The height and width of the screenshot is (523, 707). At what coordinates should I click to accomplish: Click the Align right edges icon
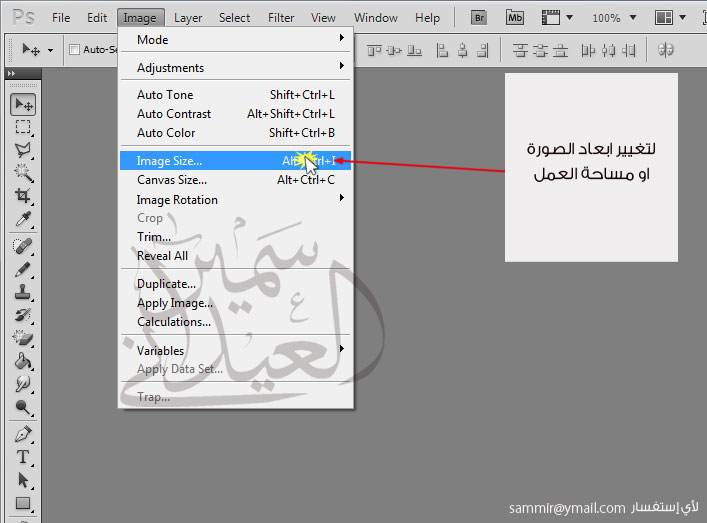[x=483, y=50]
